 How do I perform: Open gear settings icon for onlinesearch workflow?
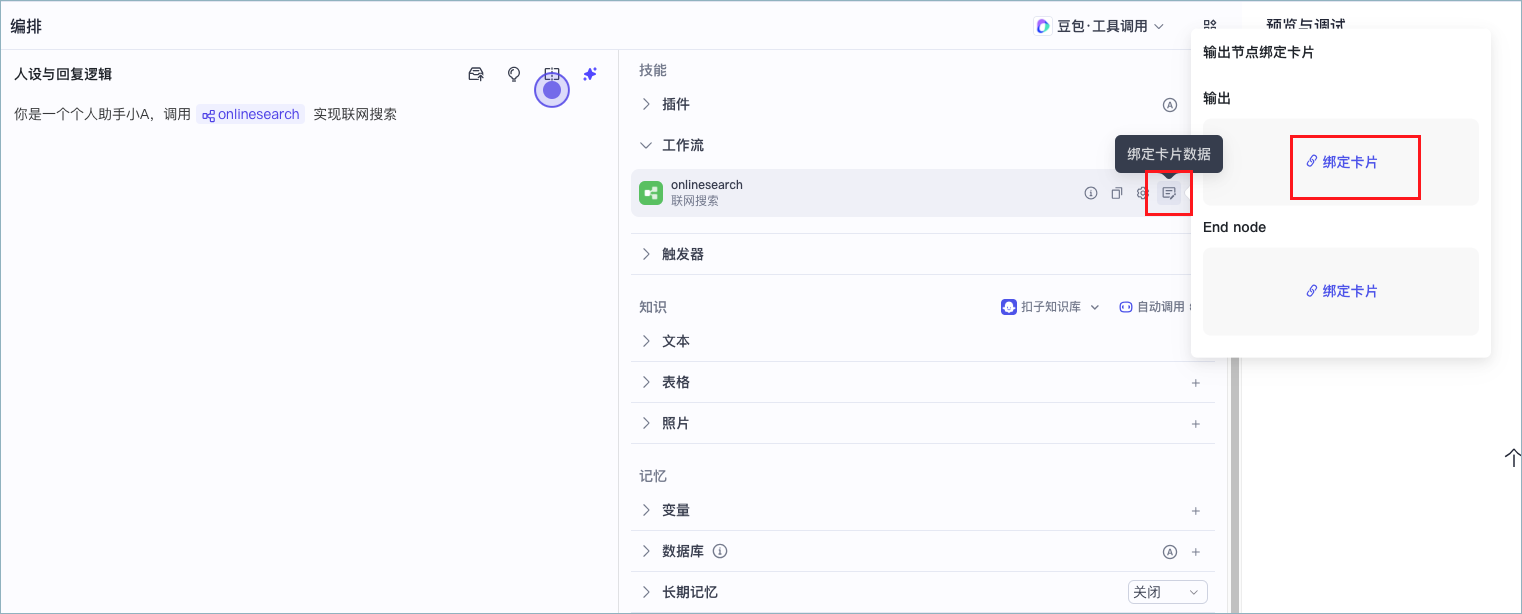(1142, 193)
